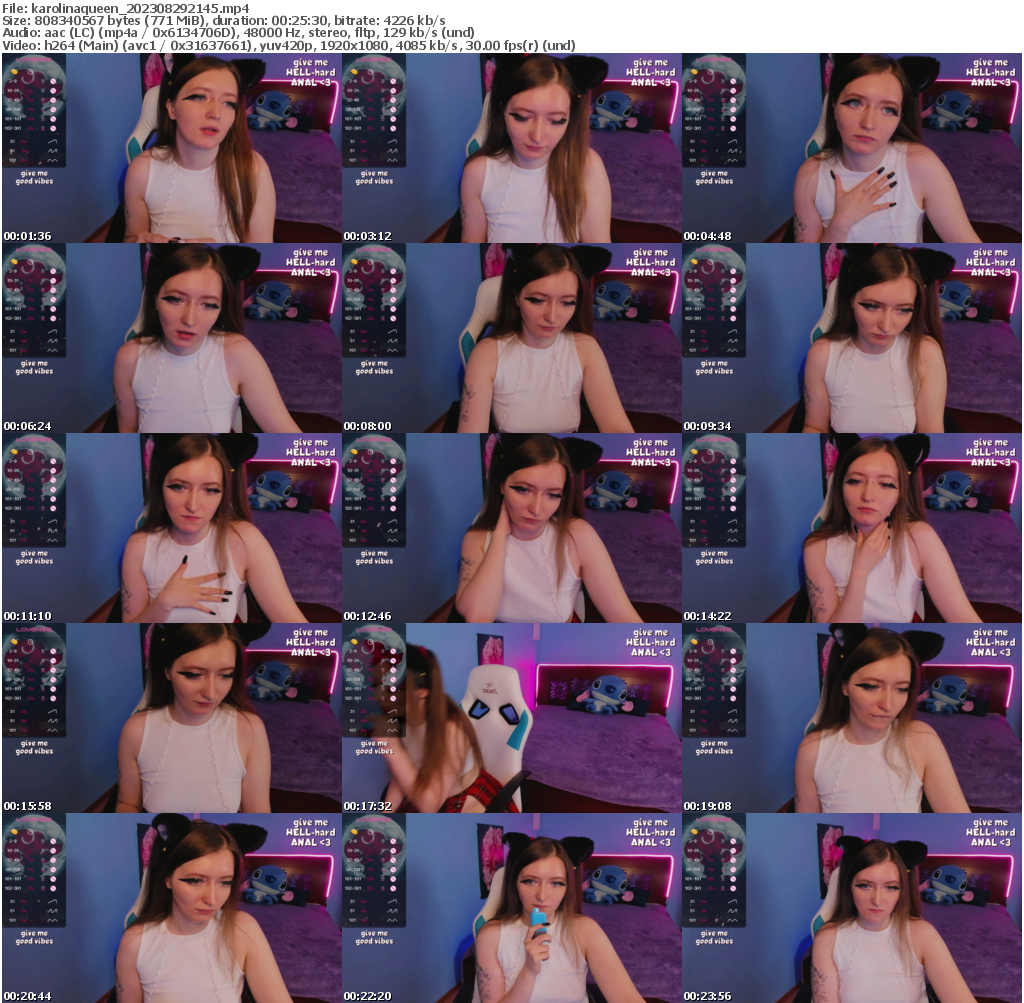The image size is (1024, 1003).
Task: Choose the thumbnail marked 00:11:10
Action: pyautogui.click(x=172, y=528)
